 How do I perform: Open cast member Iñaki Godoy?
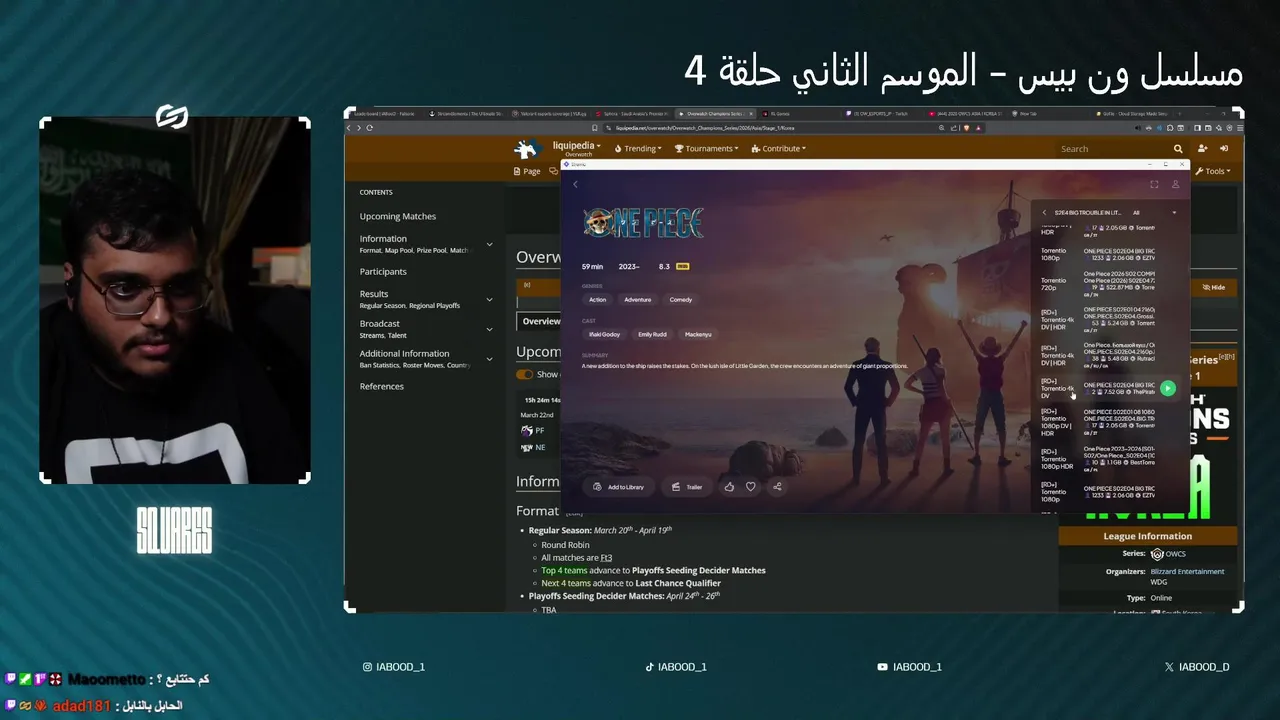click(604, 335)
